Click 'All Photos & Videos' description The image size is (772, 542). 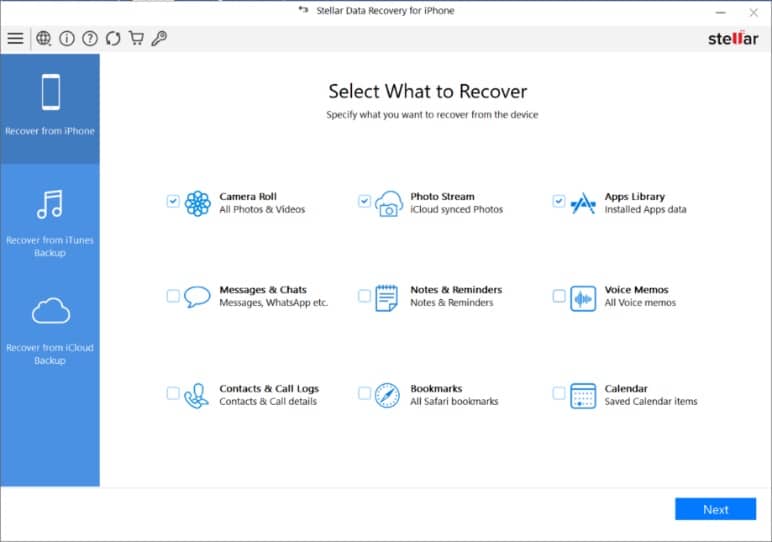pyautogui.click(x=262, y=210)
